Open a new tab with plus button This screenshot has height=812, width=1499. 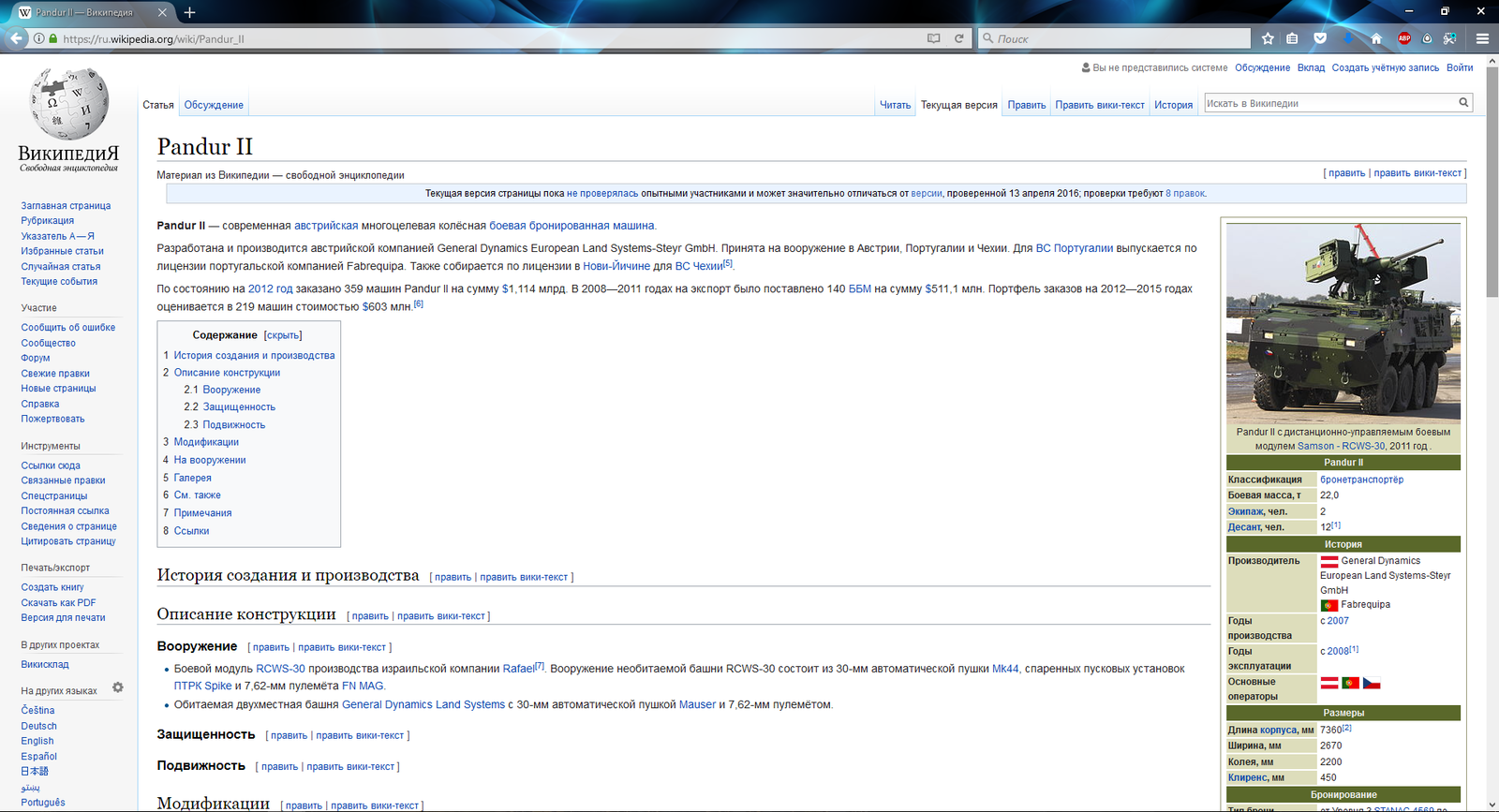[x=189, y=12]
